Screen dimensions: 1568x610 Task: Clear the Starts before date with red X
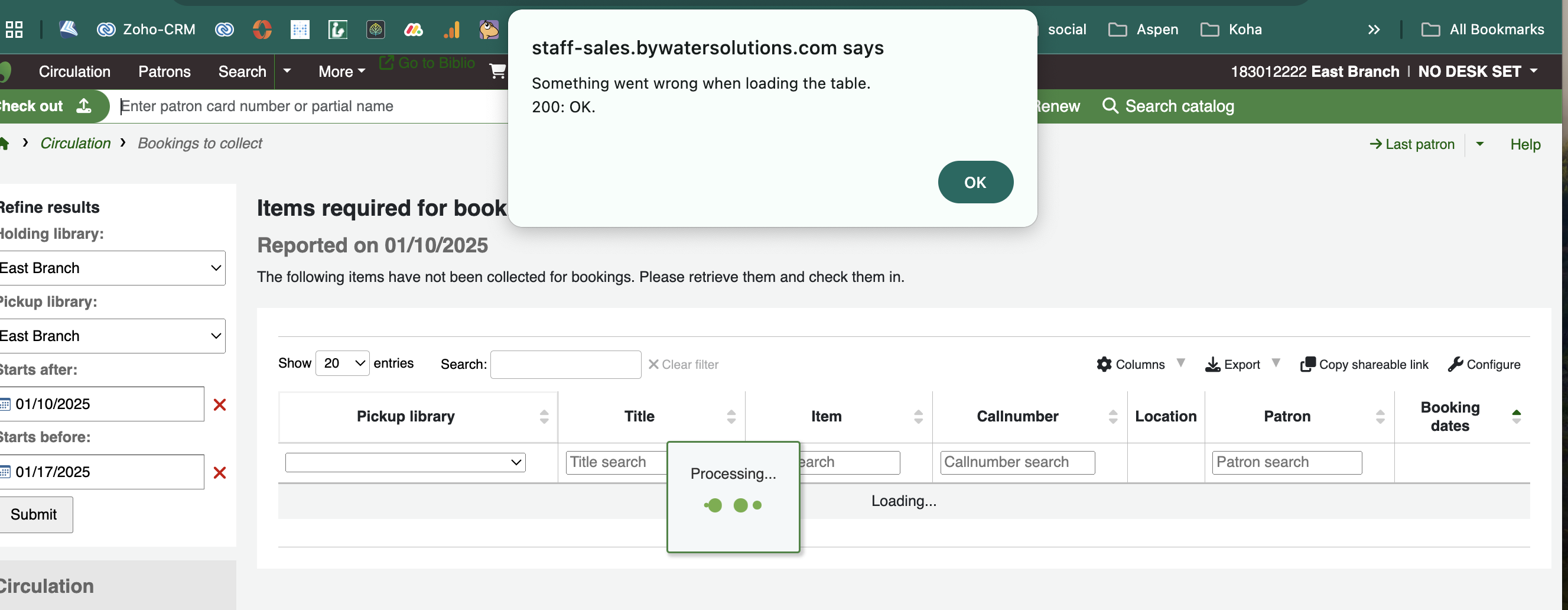coord(220,472)
